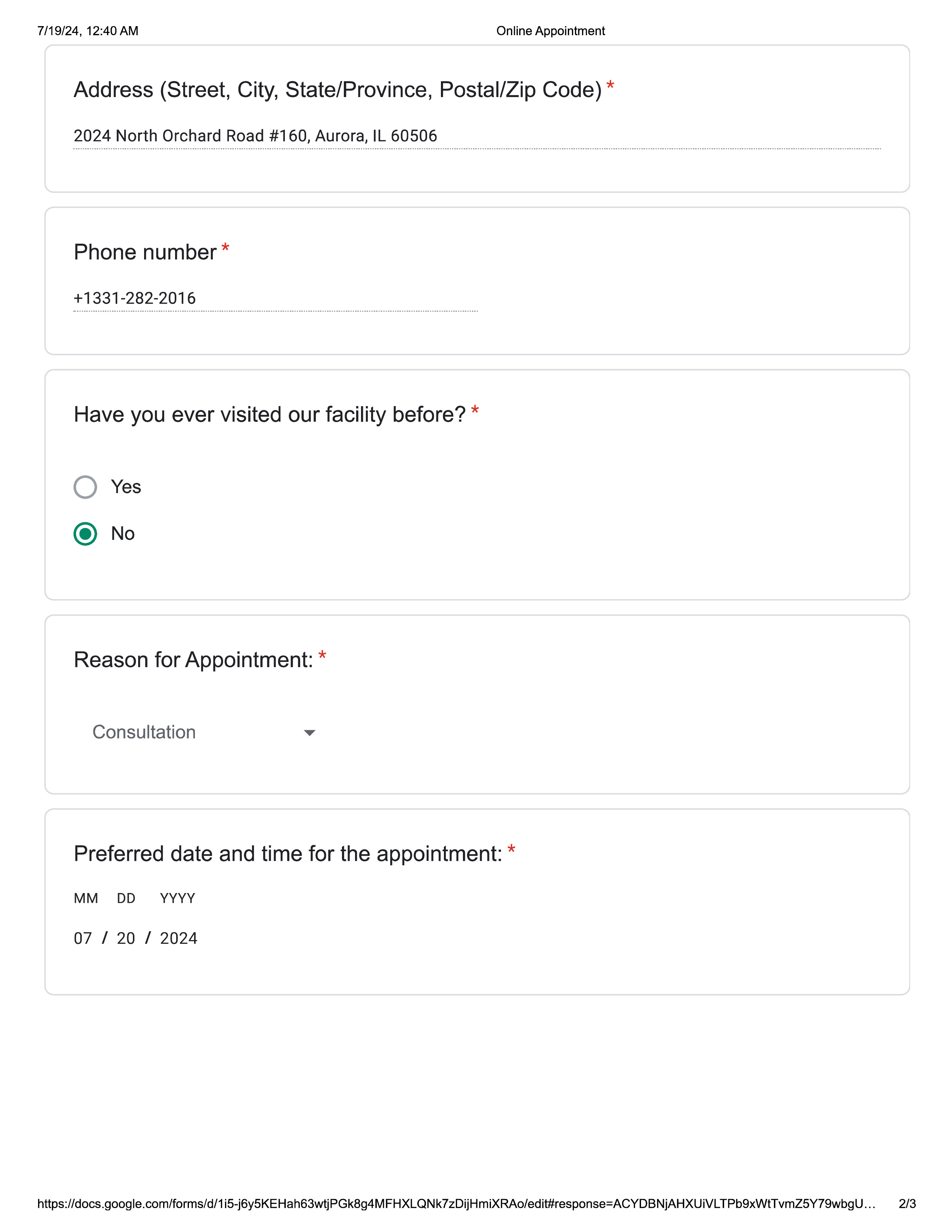Click the Address question heading text

(x=337, y=90)
